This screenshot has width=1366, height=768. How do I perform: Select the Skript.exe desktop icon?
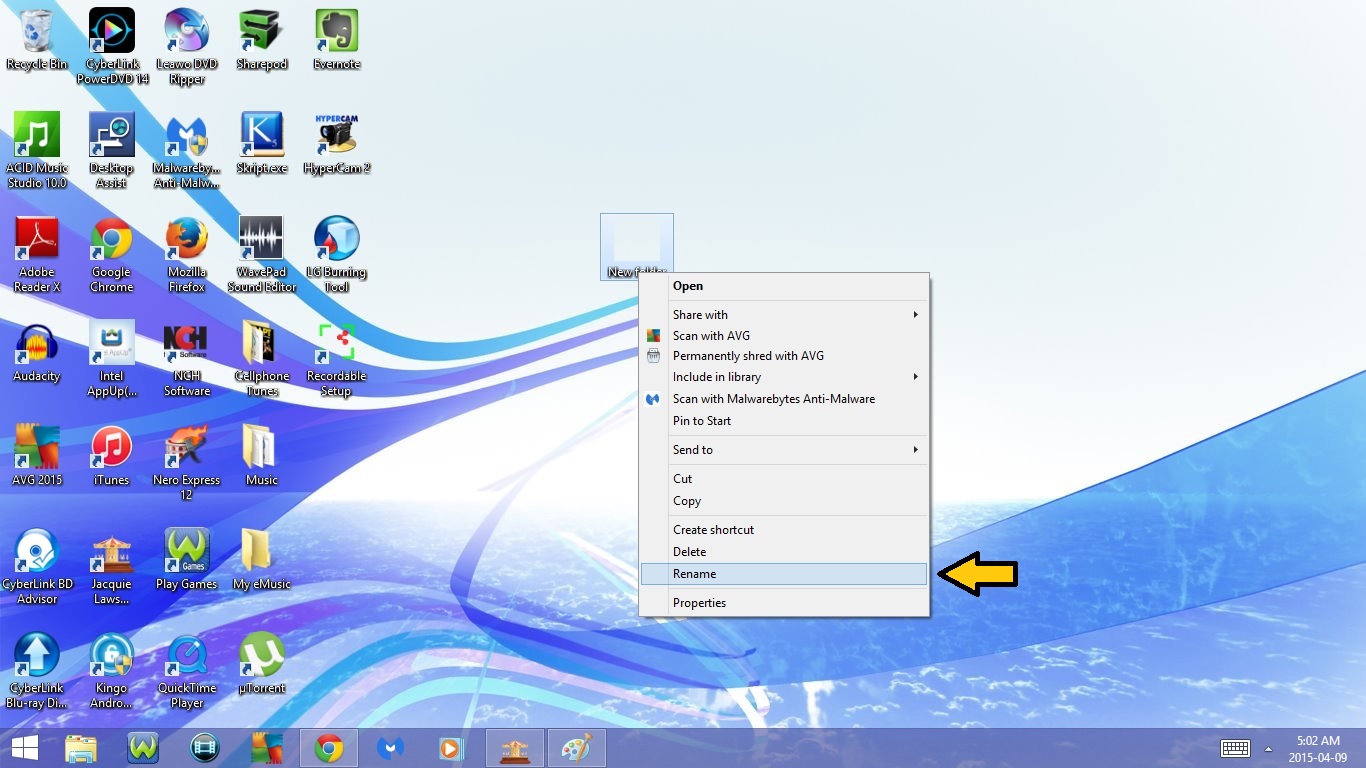tap(262, 143)
